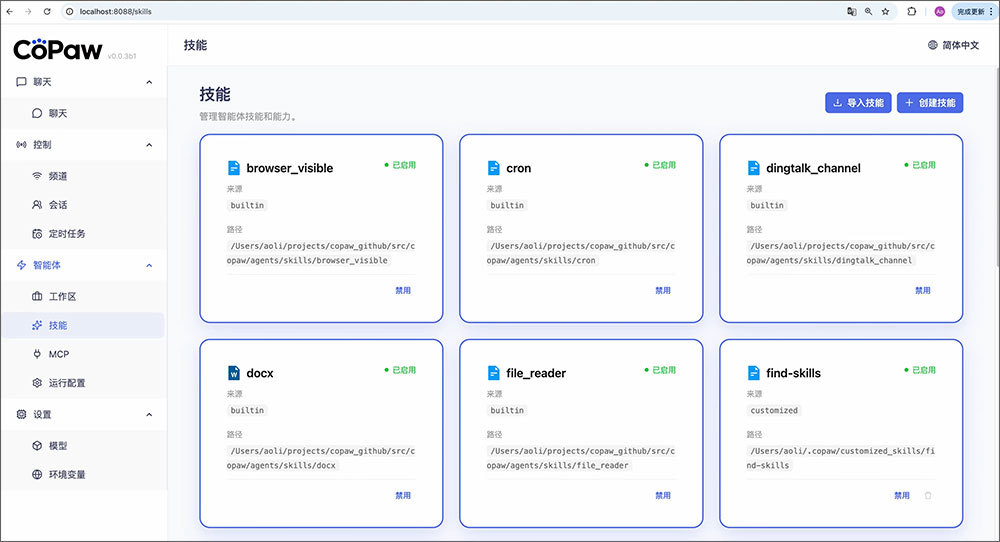
Task: Open the 聊天 chat bubble sub-item
Action: [x=83, y=113]
